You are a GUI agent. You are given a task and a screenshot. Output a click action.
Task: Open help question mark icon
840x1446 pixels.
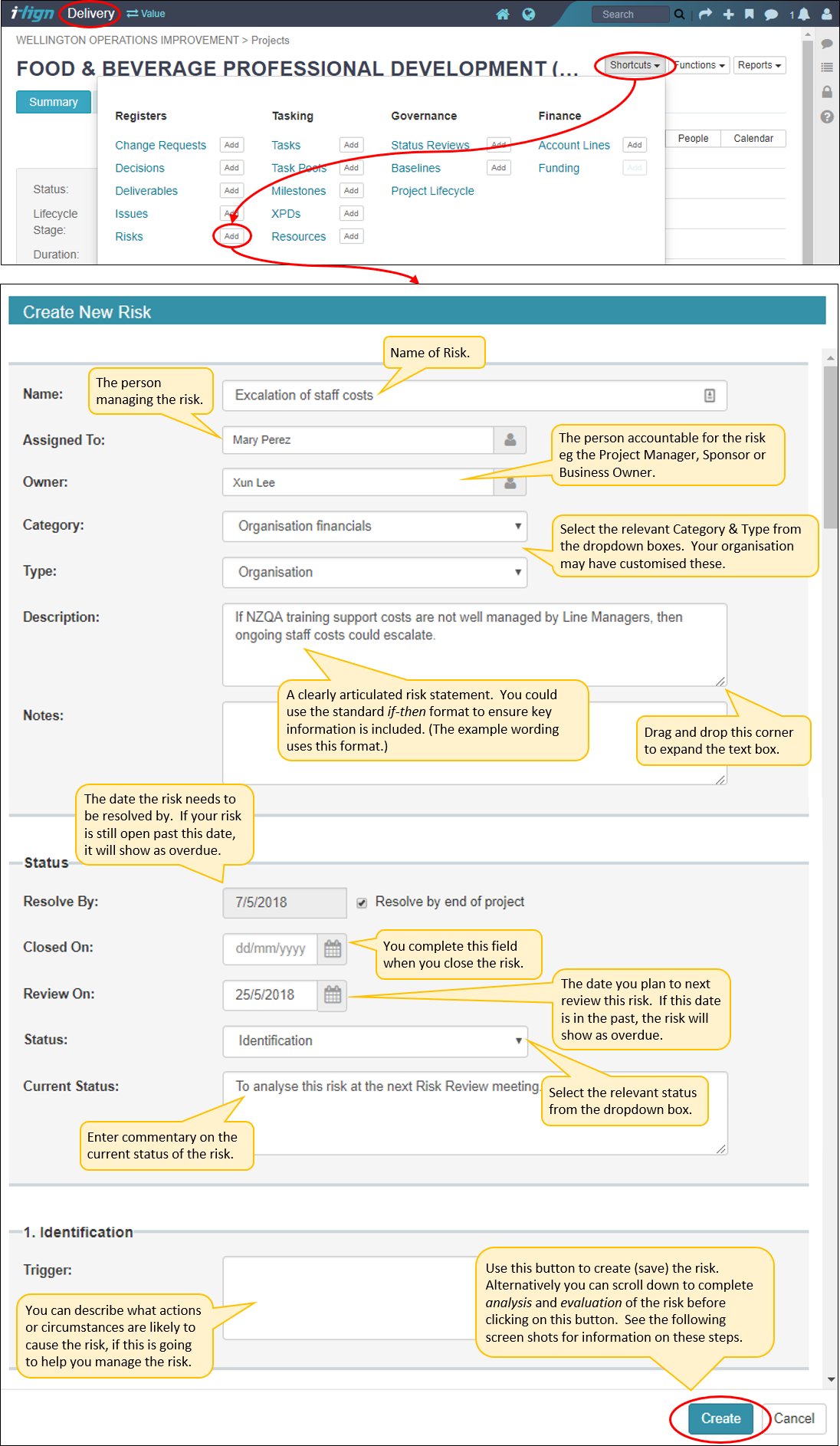(827, 117)
